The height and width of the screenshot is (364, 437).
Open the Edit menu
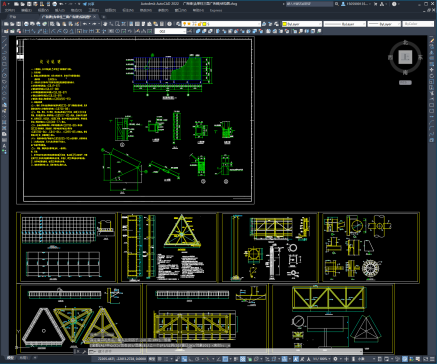click(26, 10)
